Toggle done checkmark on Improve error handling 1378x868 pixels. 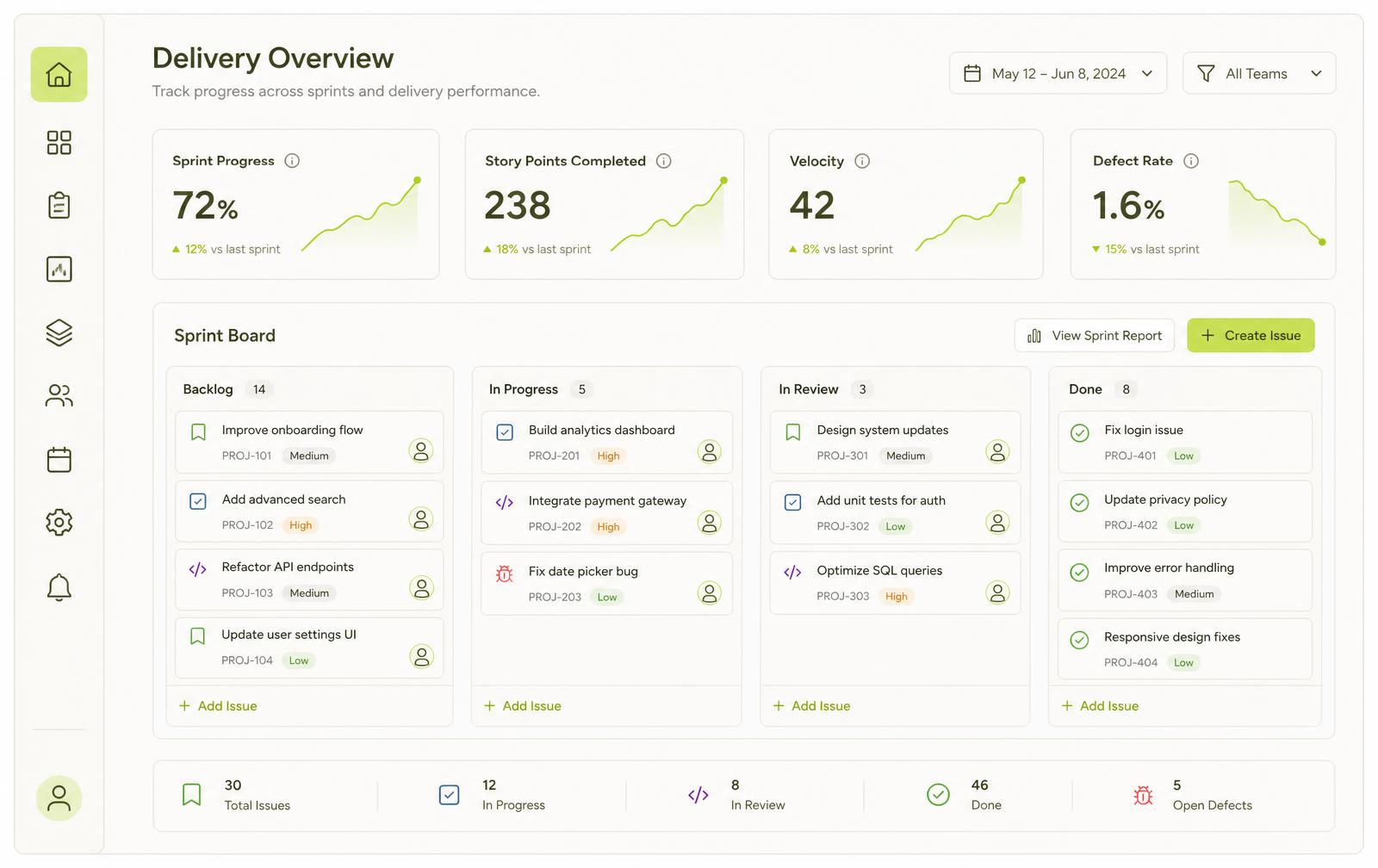click(1079, 572)
